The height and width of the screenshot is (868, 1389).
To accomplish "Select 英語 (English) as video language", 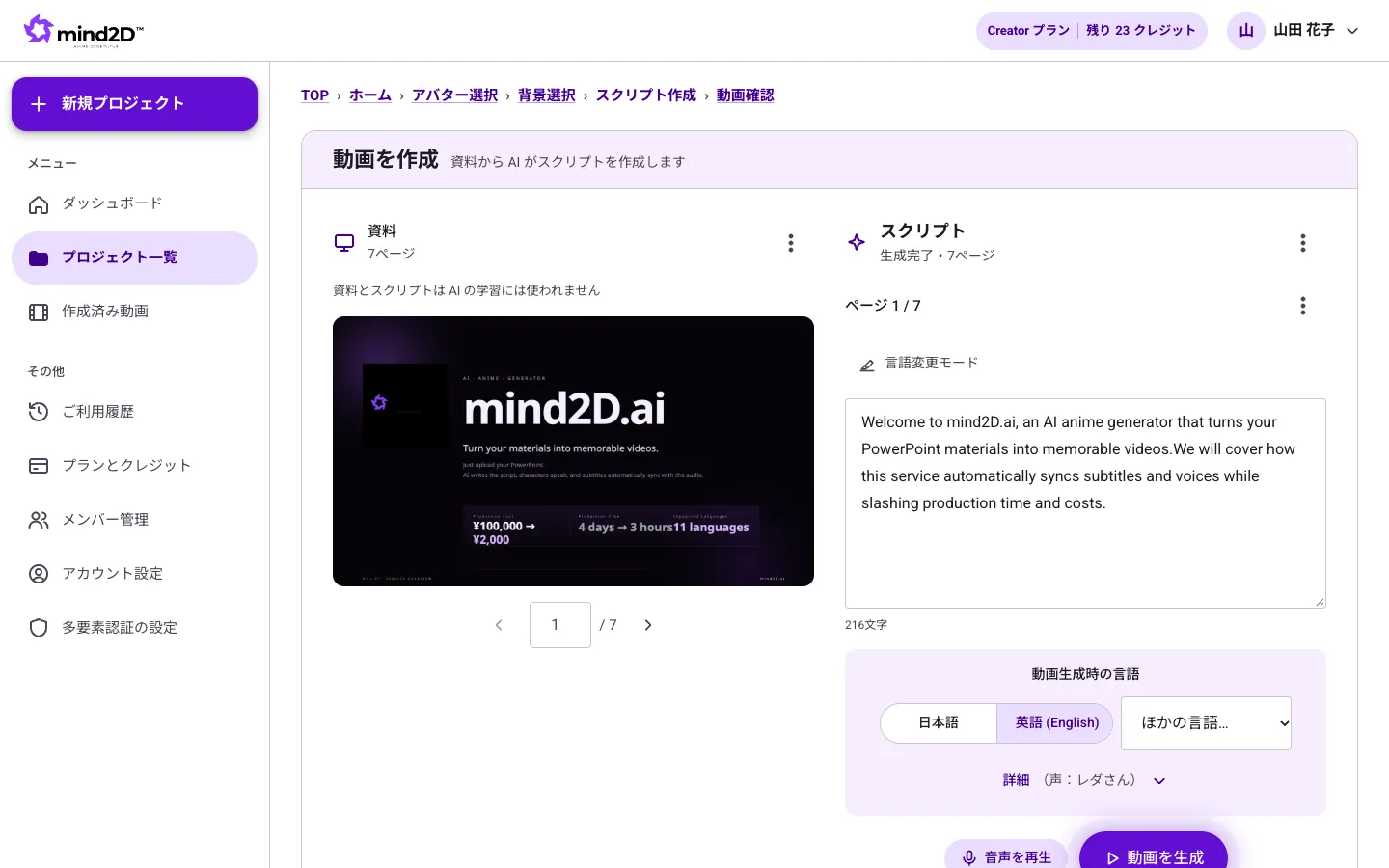I will pyautogui.click(x=1056, y=723).
